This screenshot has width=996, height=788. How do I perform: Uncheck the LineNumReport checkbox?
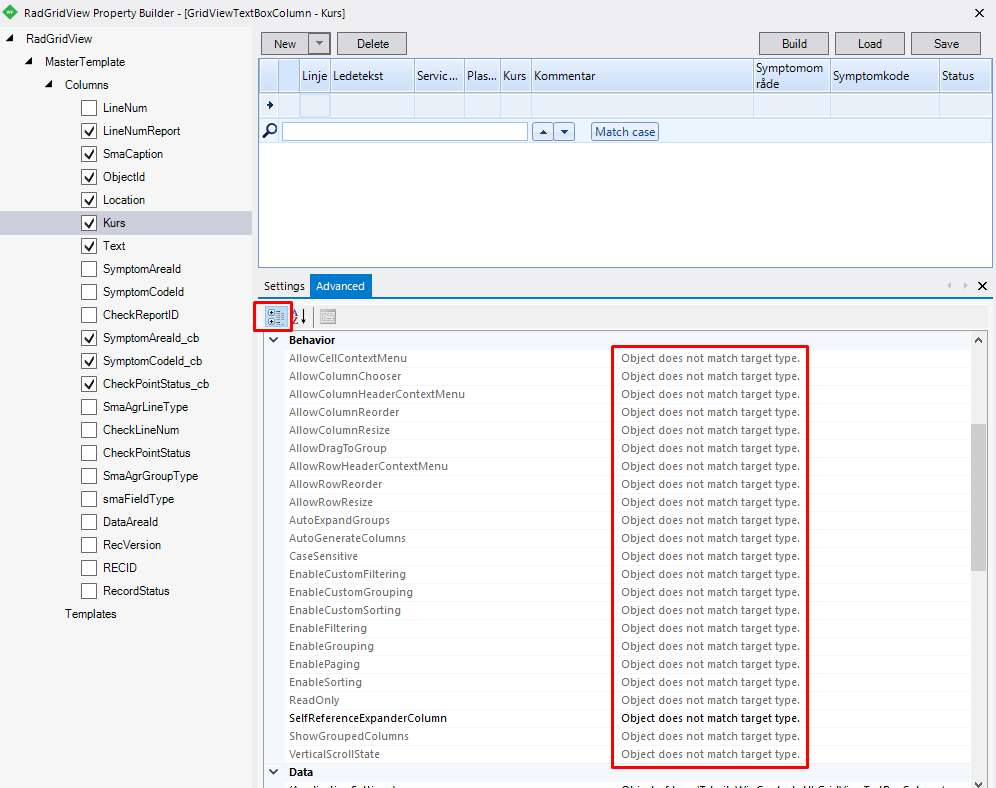point(89,131)
